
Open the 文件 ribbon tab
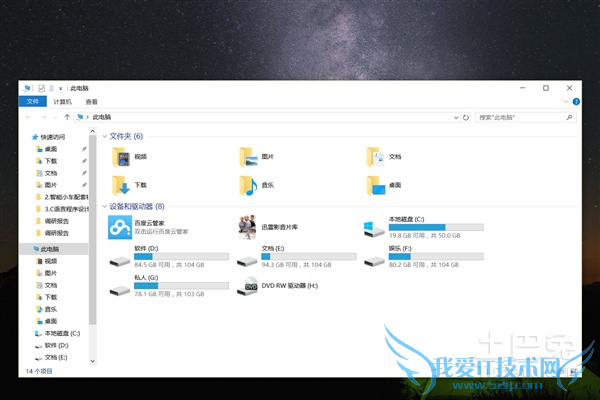[x=33, y=101]
